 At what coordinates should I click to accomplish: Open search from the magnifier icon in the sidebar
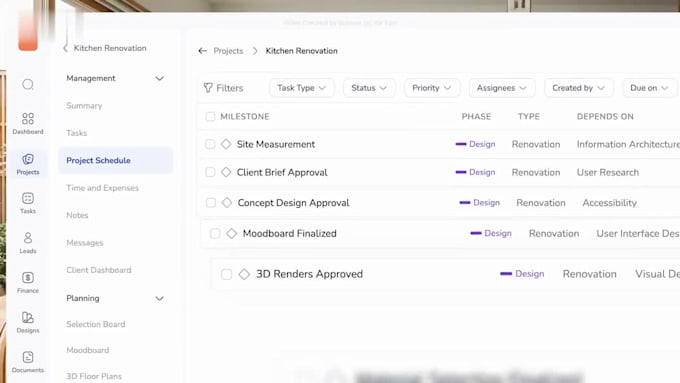pos(28,84)
